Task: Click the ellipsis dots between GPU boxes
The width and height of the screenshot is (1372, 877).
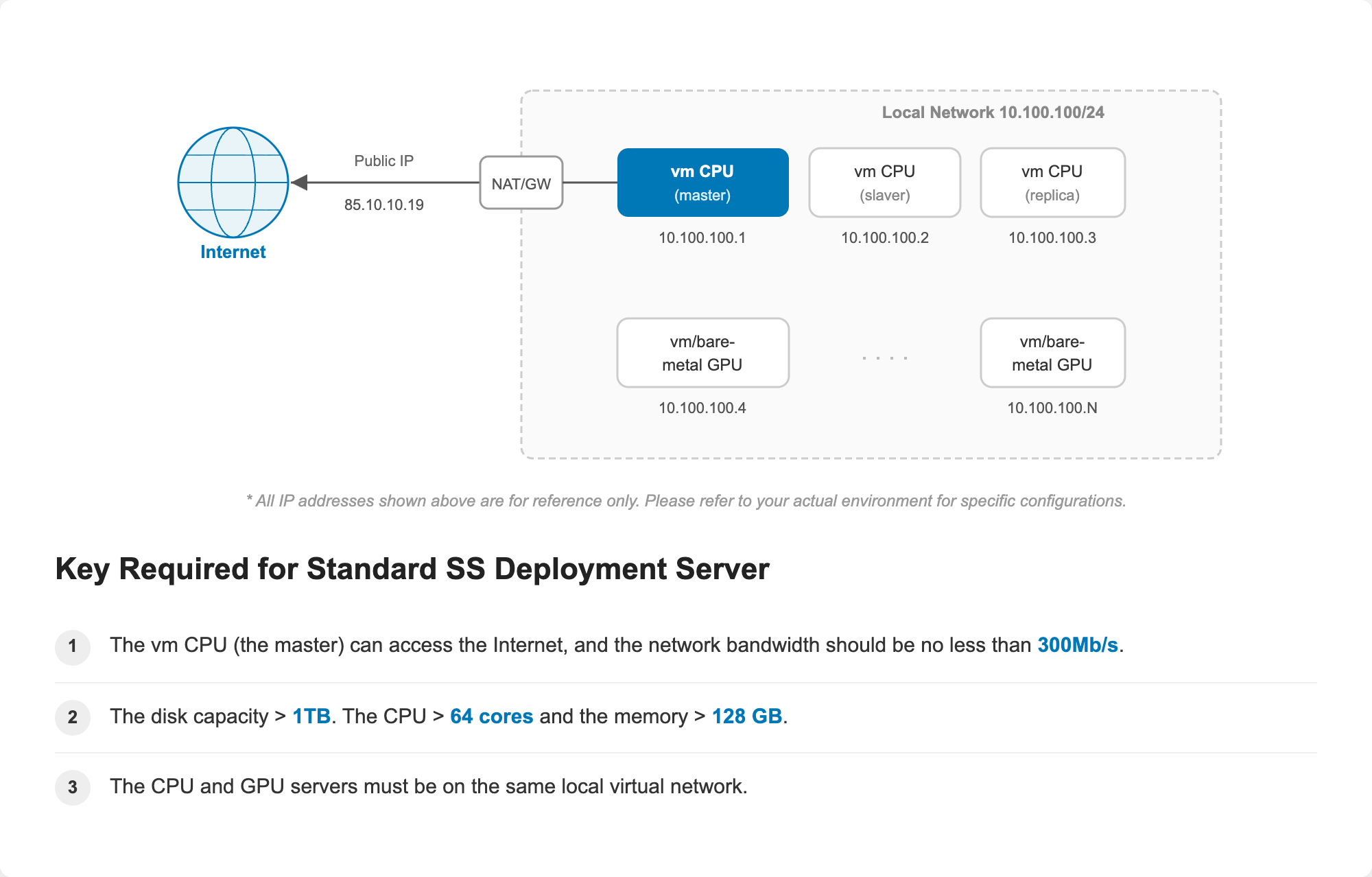Action: coord(885,358)
